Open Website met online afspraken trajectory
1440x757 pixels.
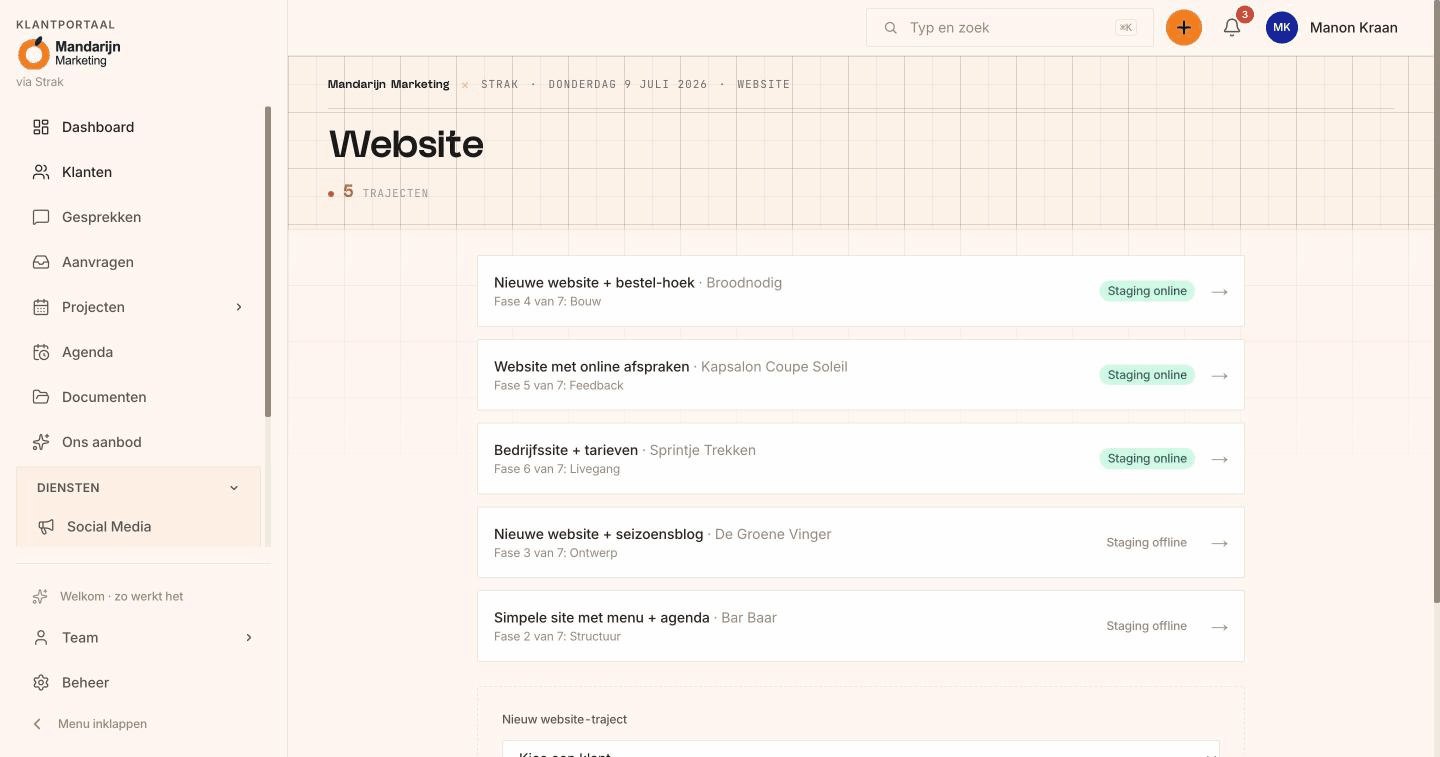click(861, 375)
